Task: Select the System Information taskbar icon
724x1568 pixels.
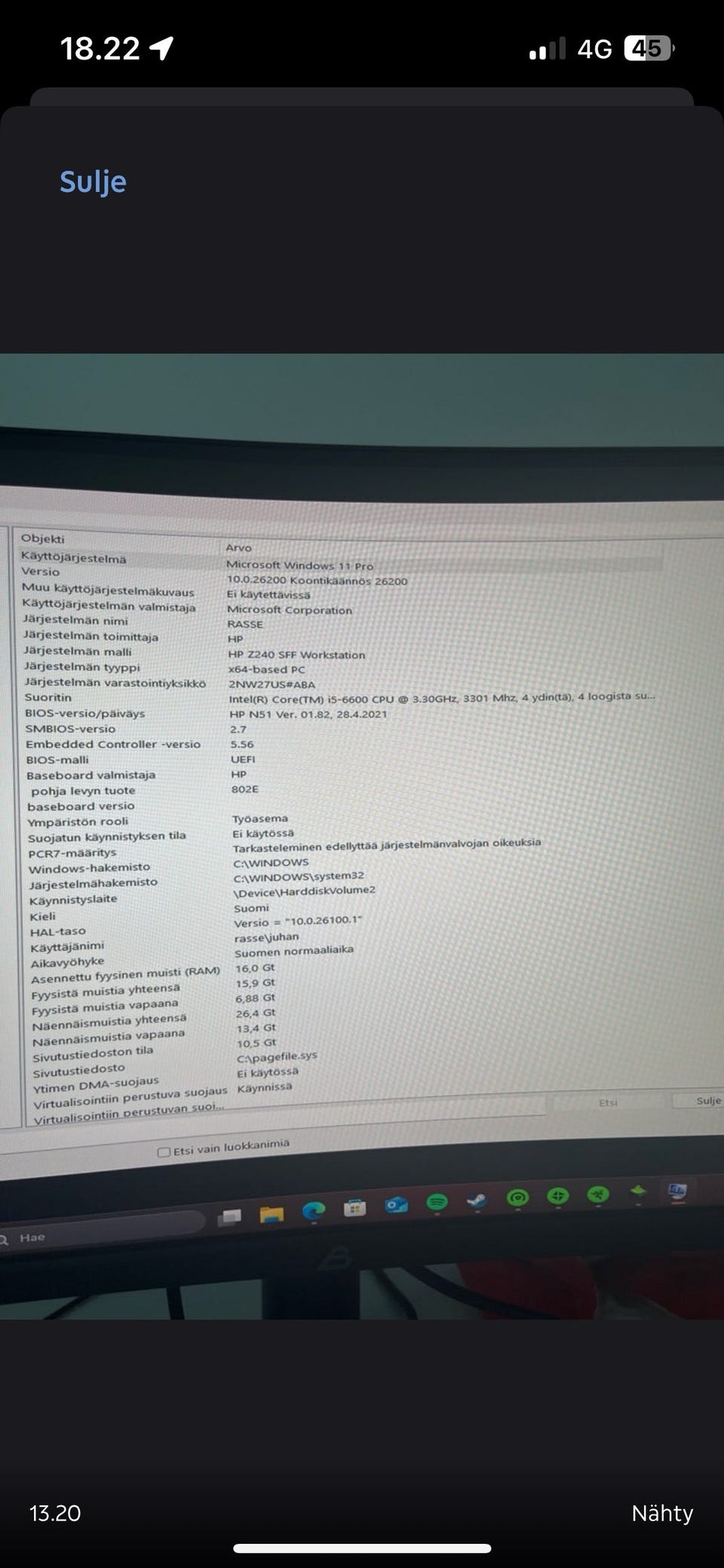Action: click(x=677, y=1191)
